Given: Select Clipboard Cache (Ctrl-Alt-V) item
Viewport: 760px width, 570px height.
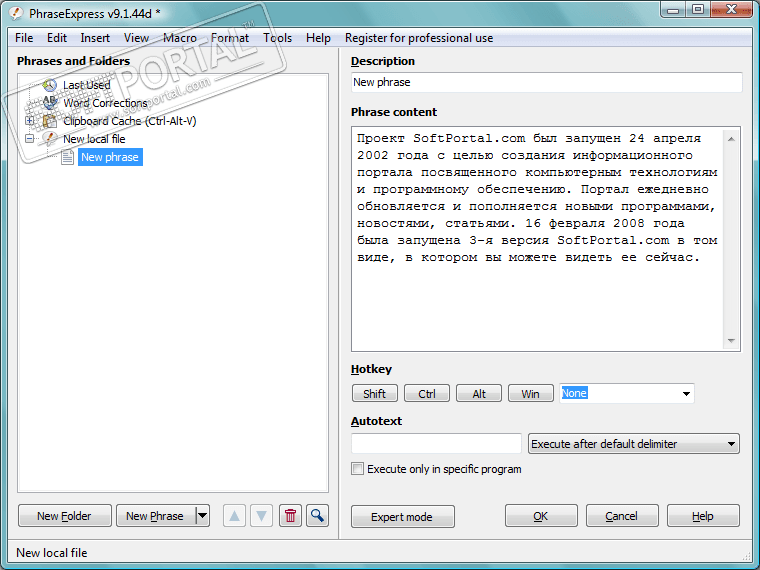Looking at the screenshot, I should 130,121.
